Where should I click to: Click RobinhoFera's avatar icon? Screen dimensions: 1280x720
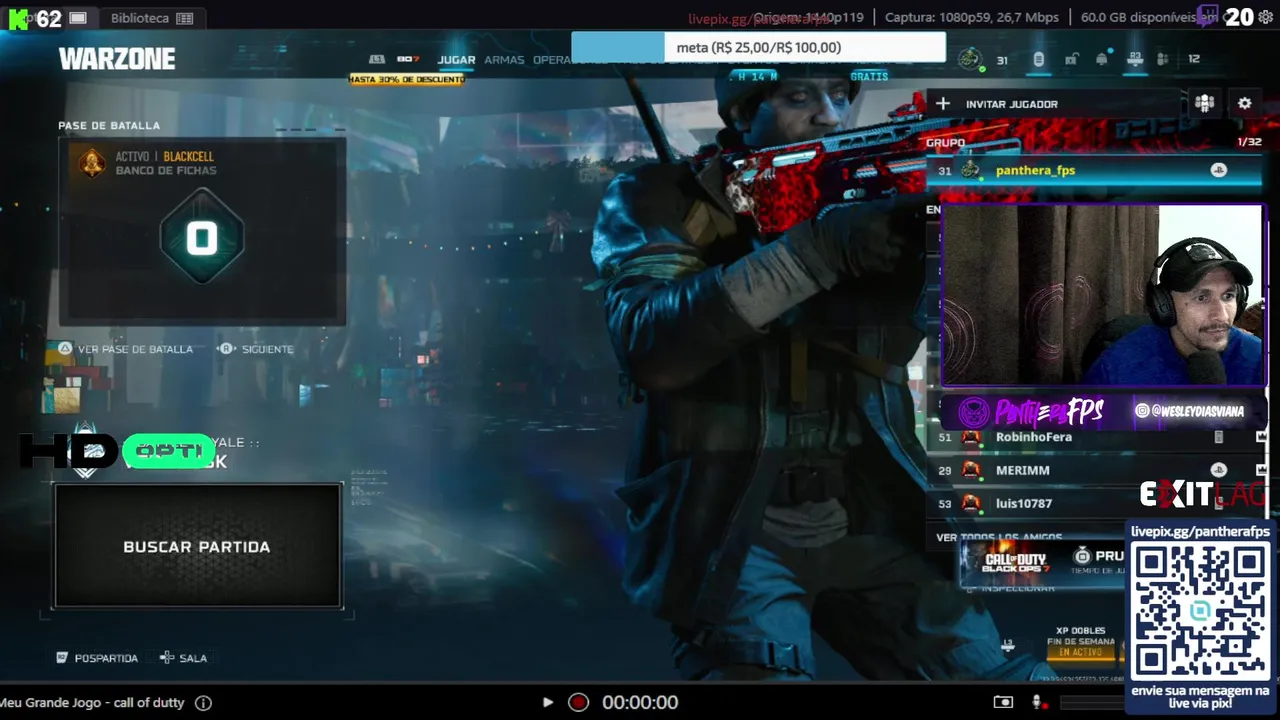point(970,437)
